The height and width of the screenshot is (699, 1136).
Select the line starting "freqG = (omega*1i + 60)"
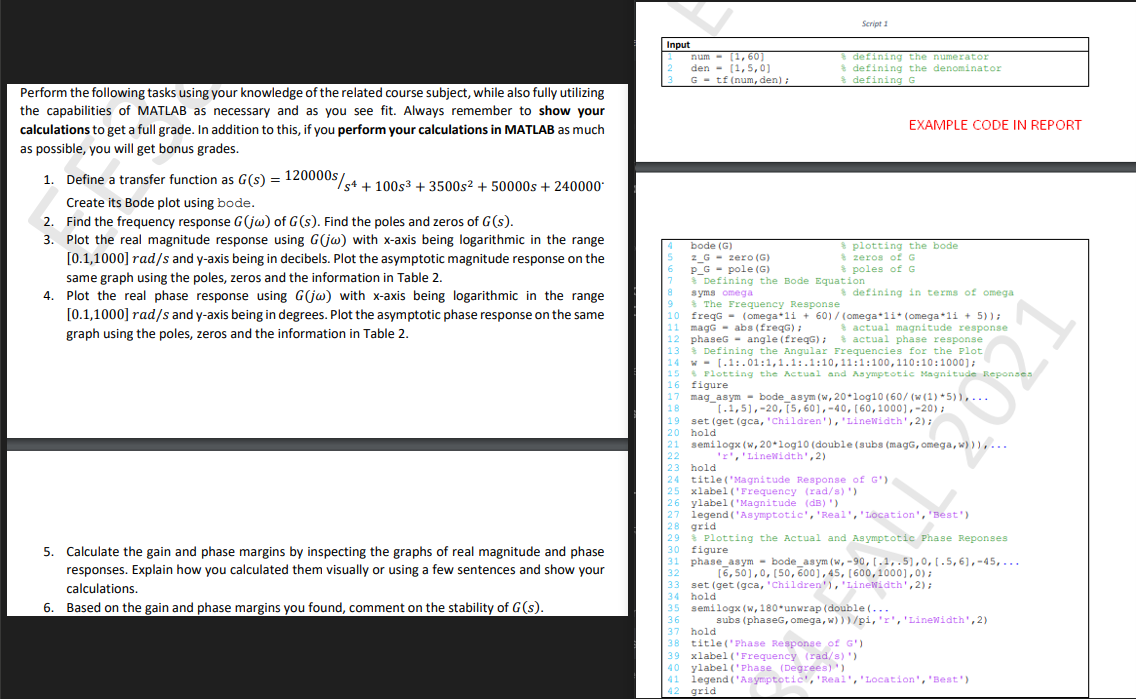[x=846, y=316]
